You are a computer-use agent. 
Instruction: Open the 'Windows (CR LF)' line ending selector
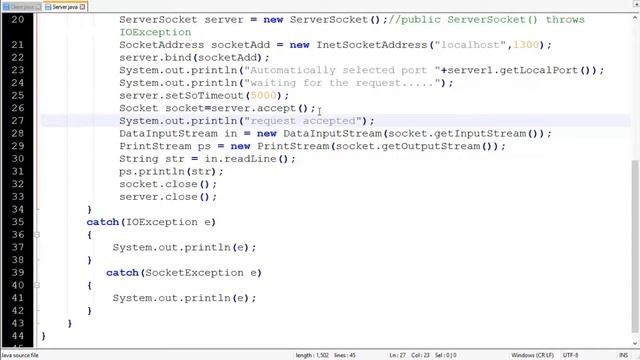pyautogui.click(x=533, y=356)
